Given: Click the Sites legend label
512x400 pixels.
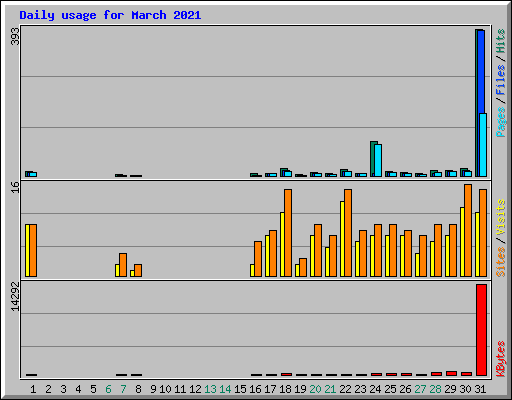Looking at the screenshot, I should 500,262.
